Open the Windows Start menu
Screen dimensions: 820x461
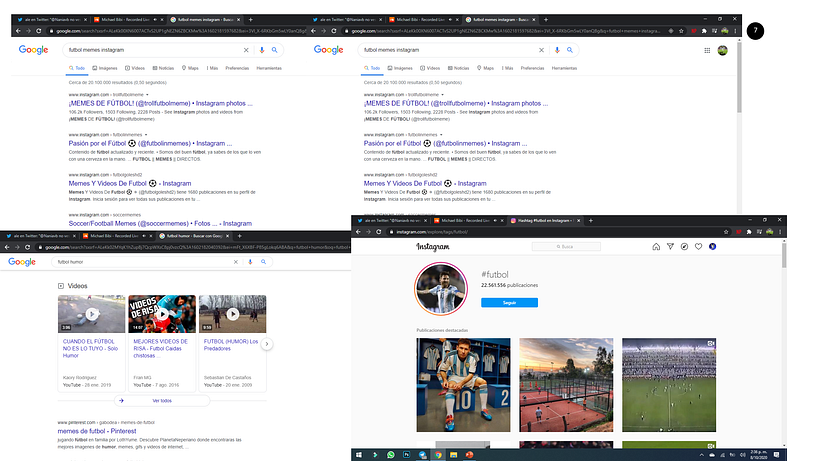[x=359, y=455]
